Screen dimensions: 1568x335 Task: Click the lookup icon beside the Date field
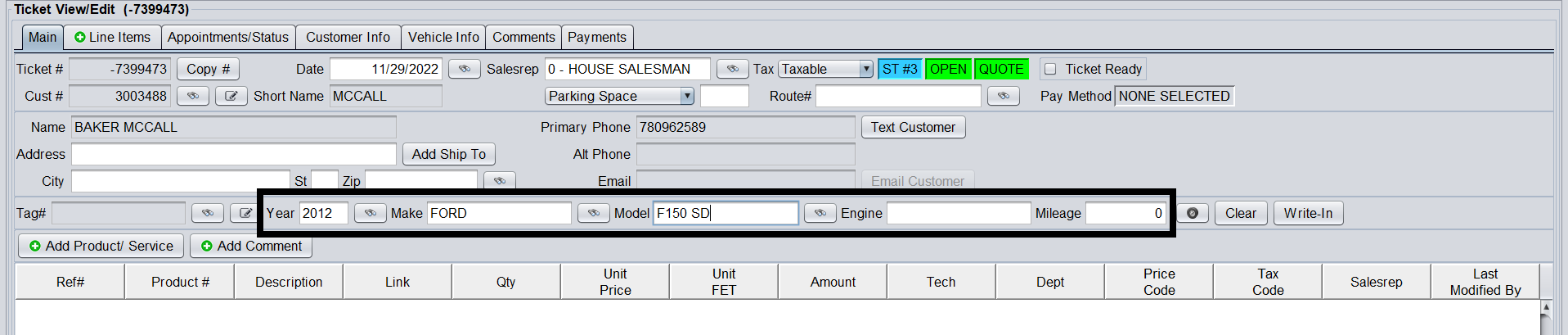464,70
